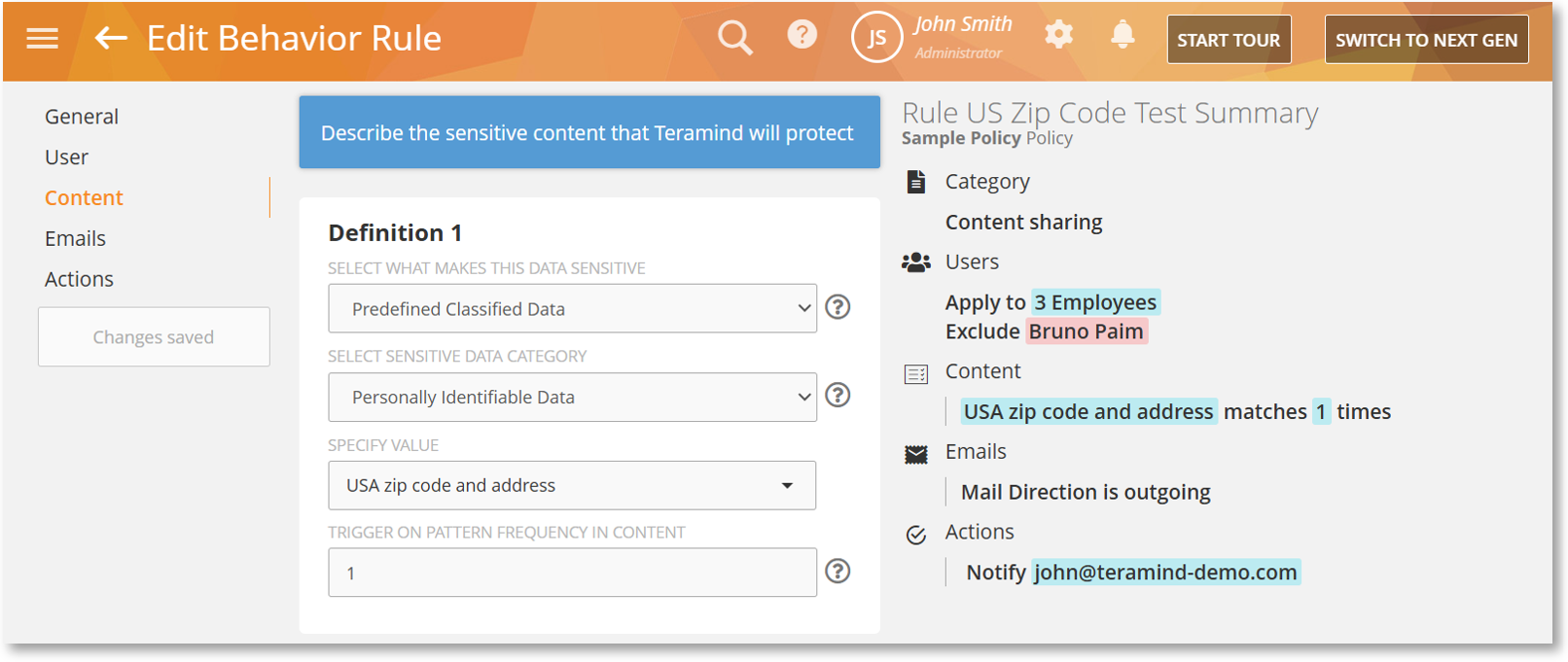
Task: Focus the pattern frequency input field
Action: pyautogui.click(x=572, y=574)
